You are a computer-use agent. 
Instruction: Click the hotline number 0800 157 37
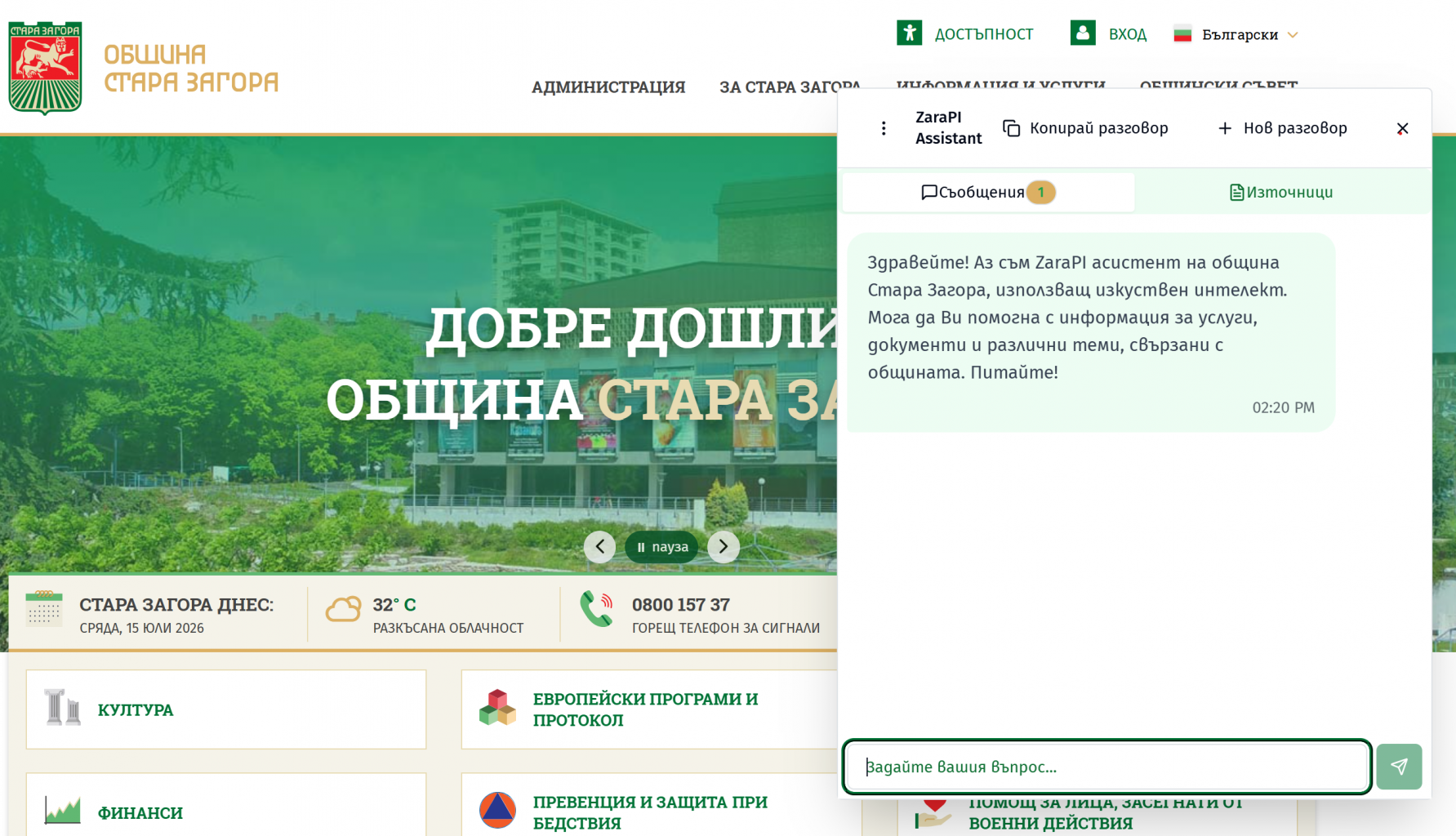(681, 605)
